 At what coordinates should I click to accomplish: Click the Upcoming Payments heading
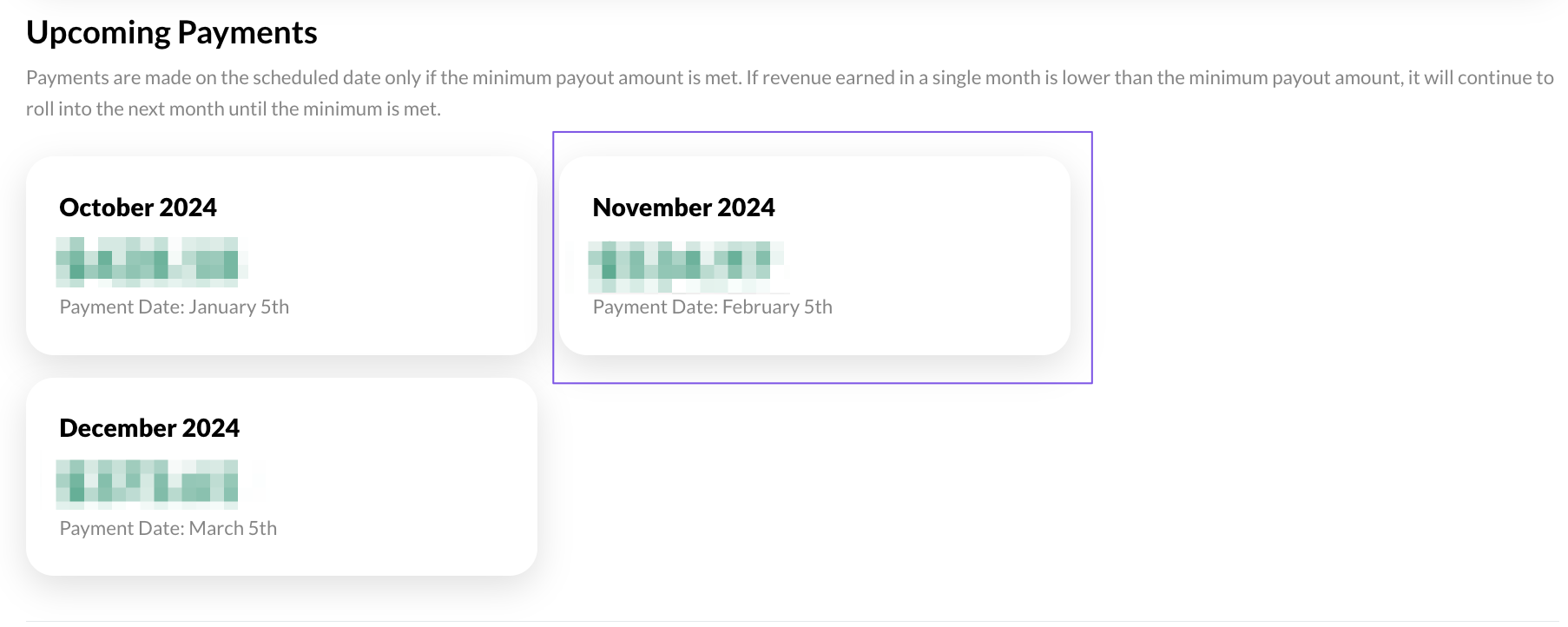pos(172,33)
